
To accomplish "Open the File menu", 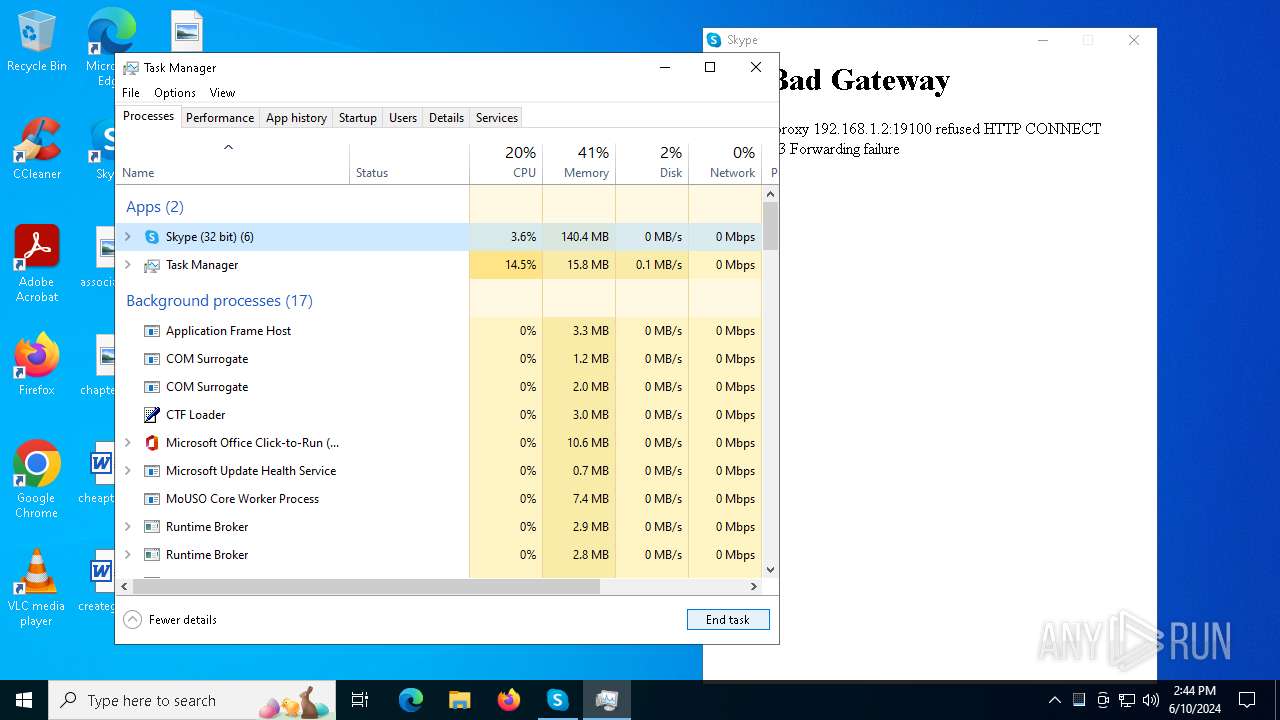I will coord(131,93).
